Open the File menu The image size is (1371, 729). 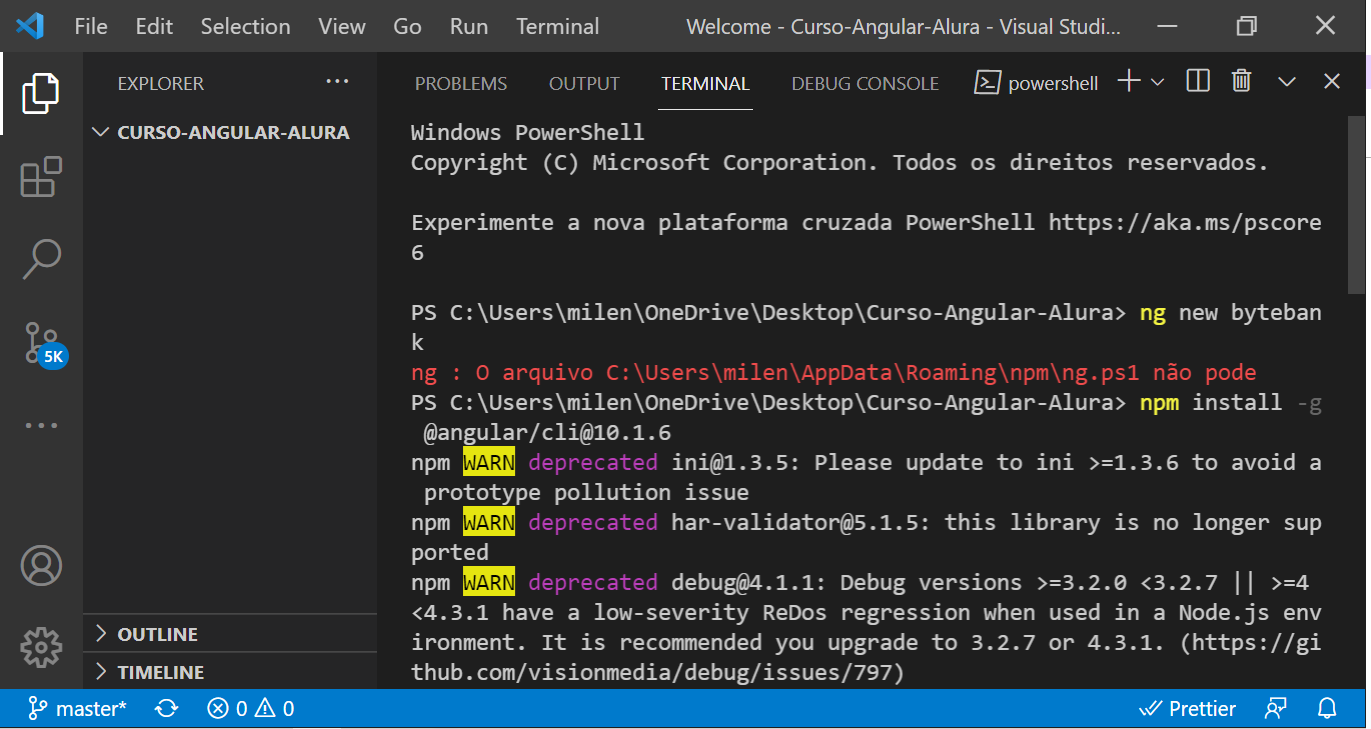(x=91, y=27)
